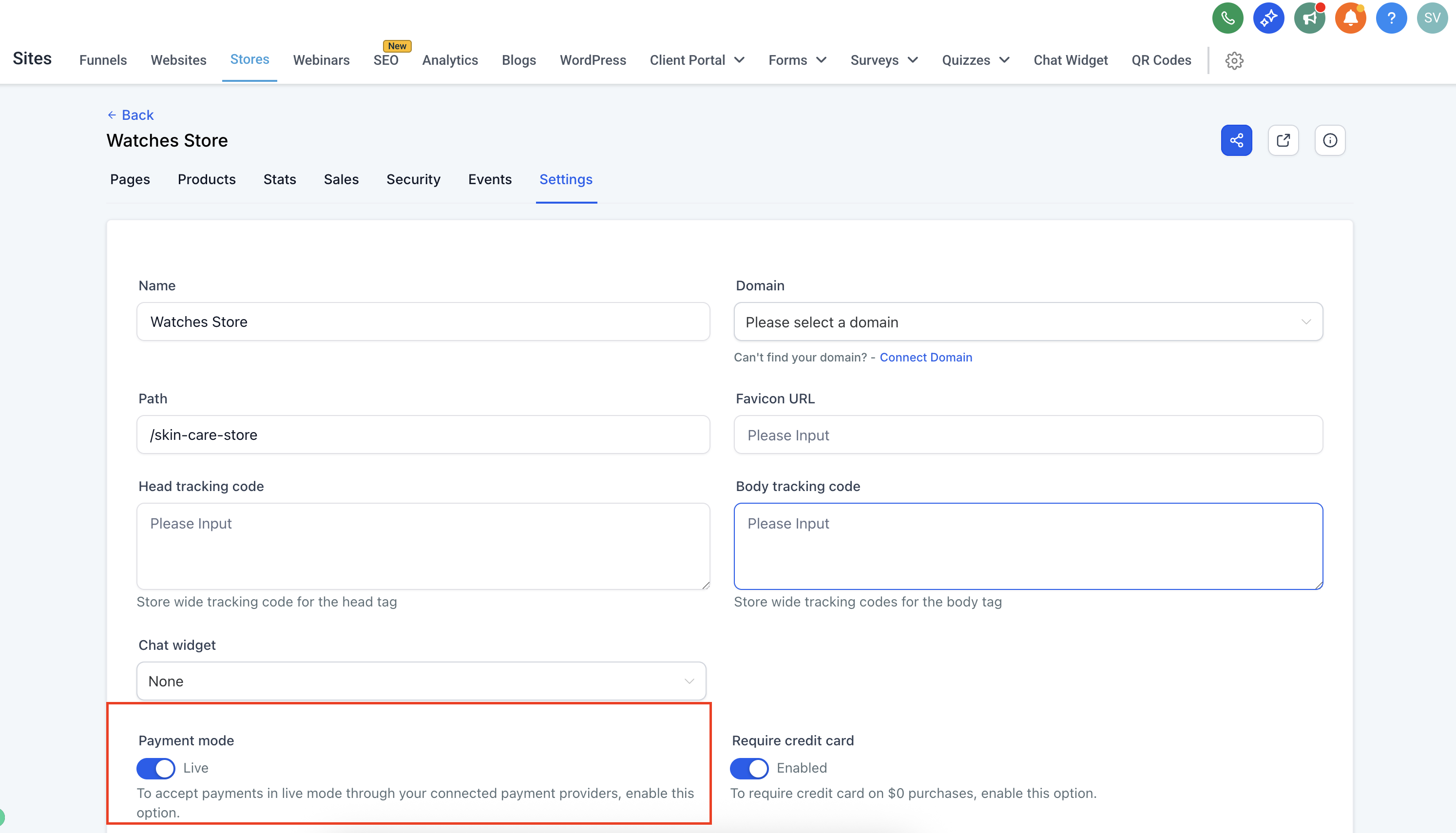Open the megaphone announcements icon
The height and width of the screenshot is (833, 1456).
click(1309, 19)
